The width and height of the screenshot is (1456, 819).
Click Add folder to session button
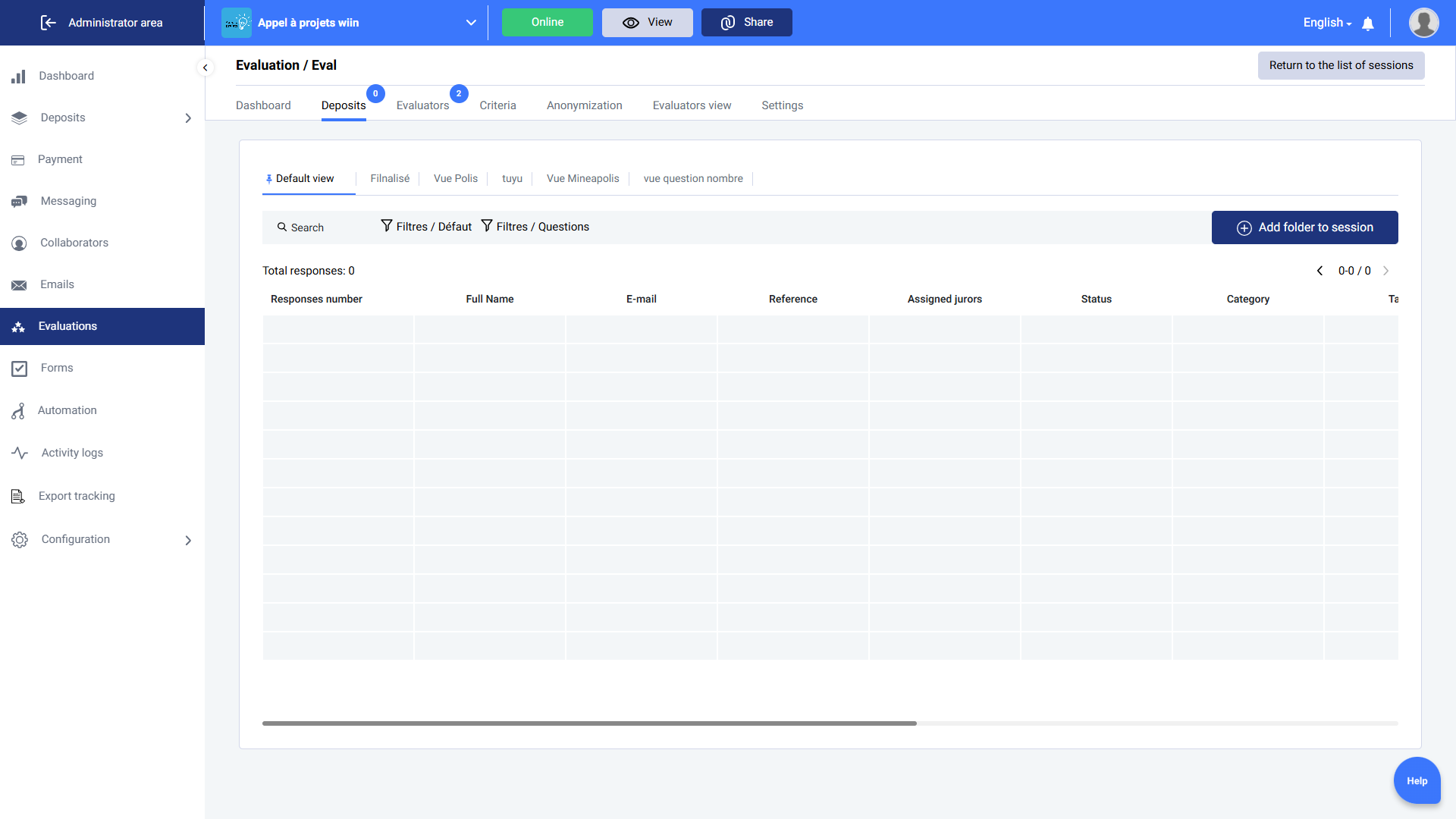(x=1304, y=227)
